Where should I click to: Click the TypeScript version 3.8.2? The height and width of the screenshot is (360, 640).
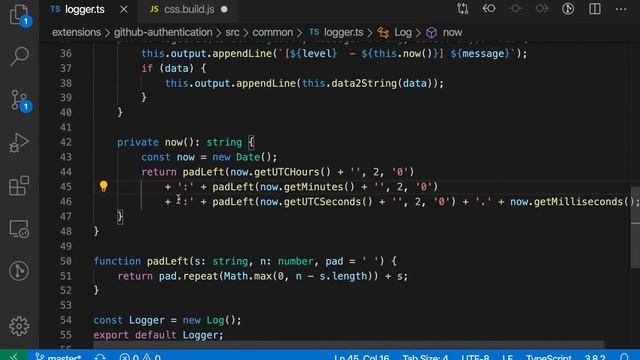[595, 356]
